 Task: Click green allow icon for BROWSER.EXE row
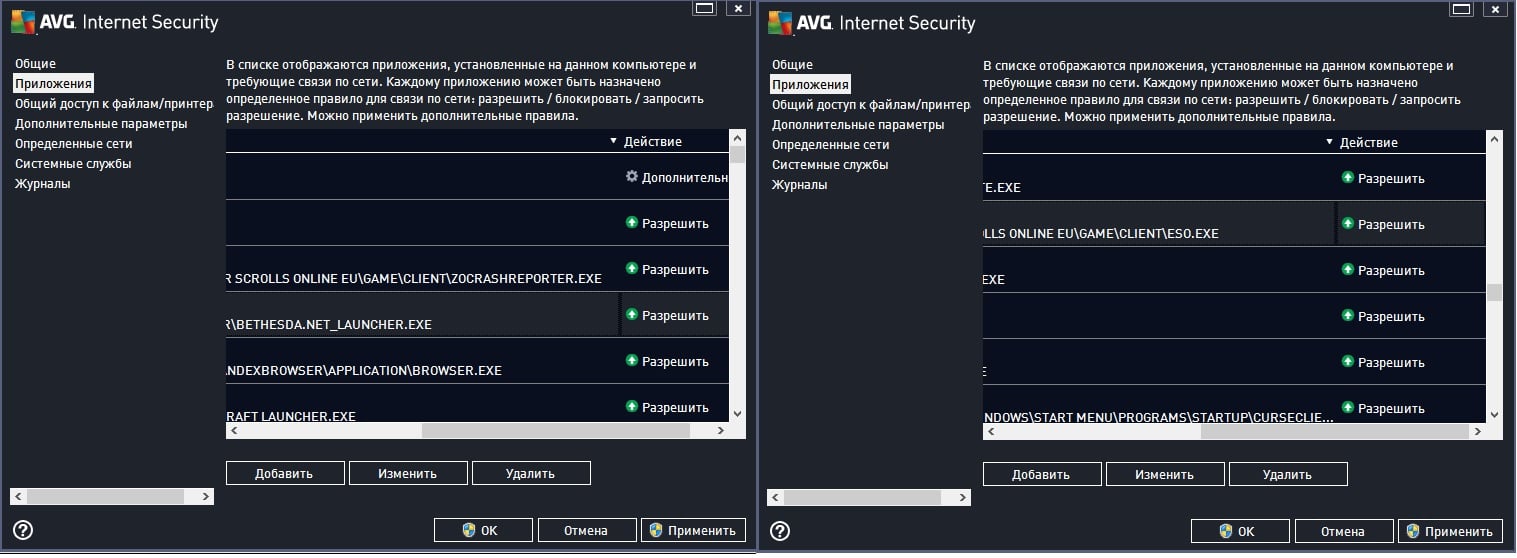tap(631, 361)
